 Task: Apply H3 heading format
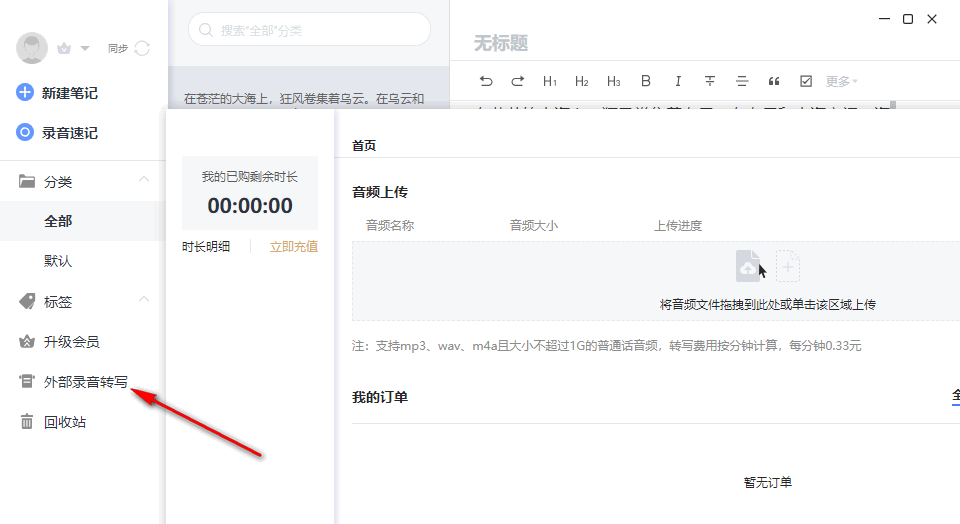(x=614, y=81)
